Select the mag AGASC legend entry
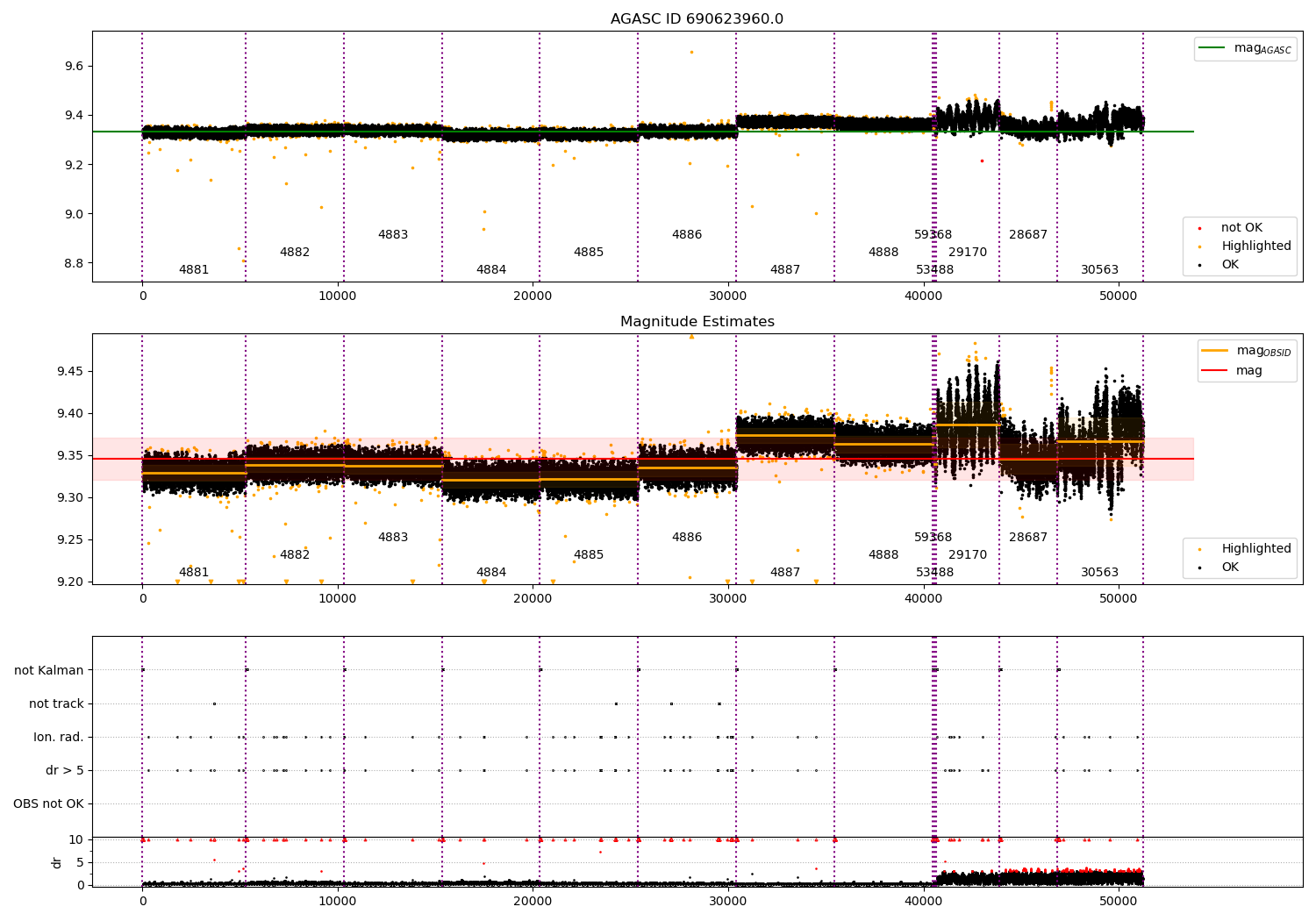 [x=1246, y=48]
